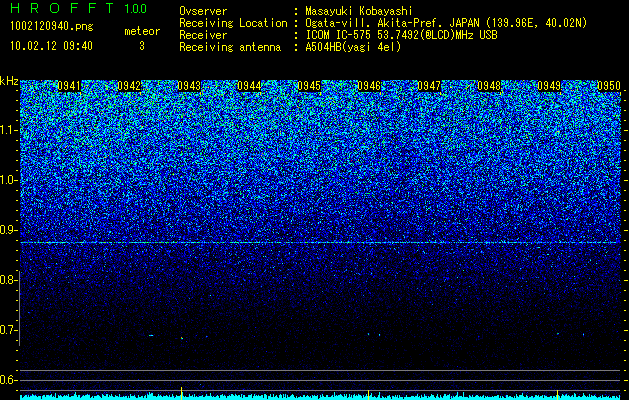Click the 0.9 frequency axis label
Image resolution: width=629 pixels, height=400 pixels.
8,230
